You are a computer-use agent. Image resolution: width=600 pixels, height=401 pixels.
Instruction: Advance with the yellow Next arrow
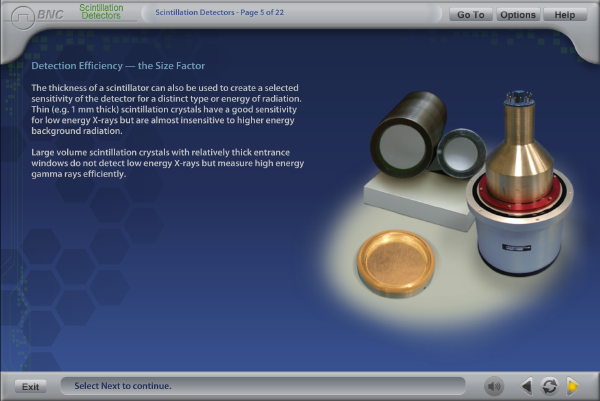[572, 386]
